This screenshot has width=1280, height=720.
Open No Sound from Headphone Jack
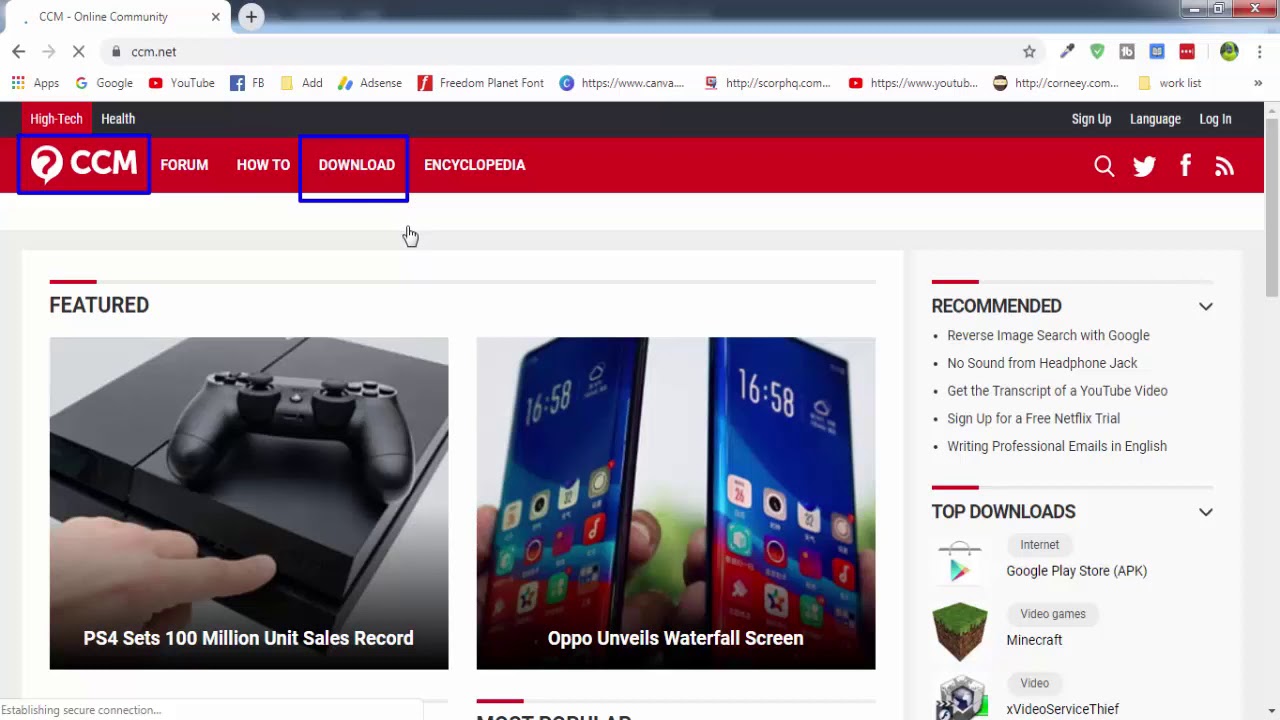(1042, 363)
